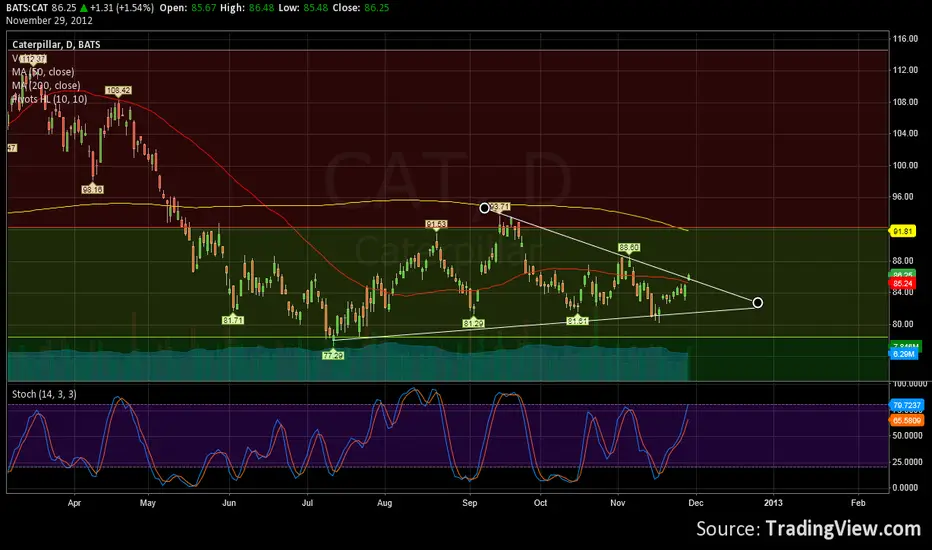Click the Dec label on time axis
Screen dimensions: 932x550
[x=696, y=503]
